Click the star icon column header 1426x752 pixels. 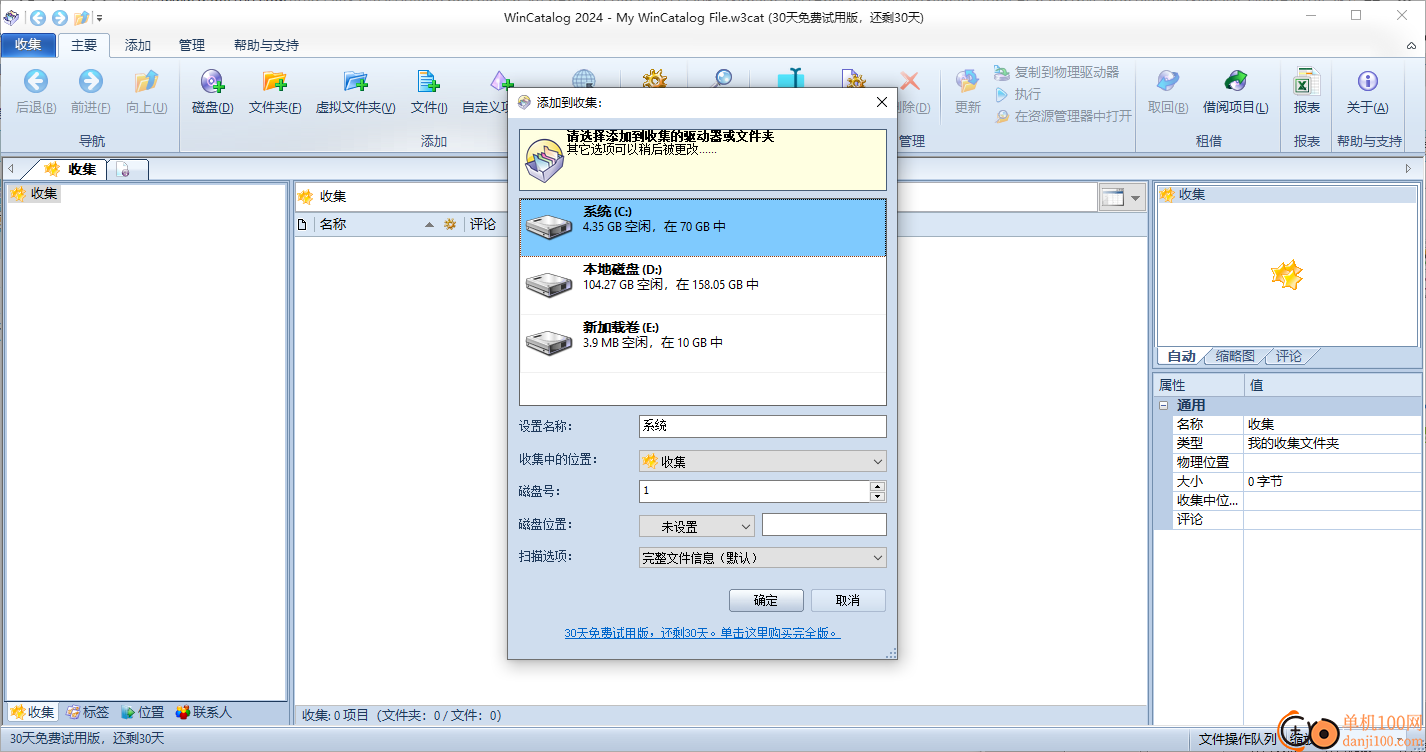[451, 224]
